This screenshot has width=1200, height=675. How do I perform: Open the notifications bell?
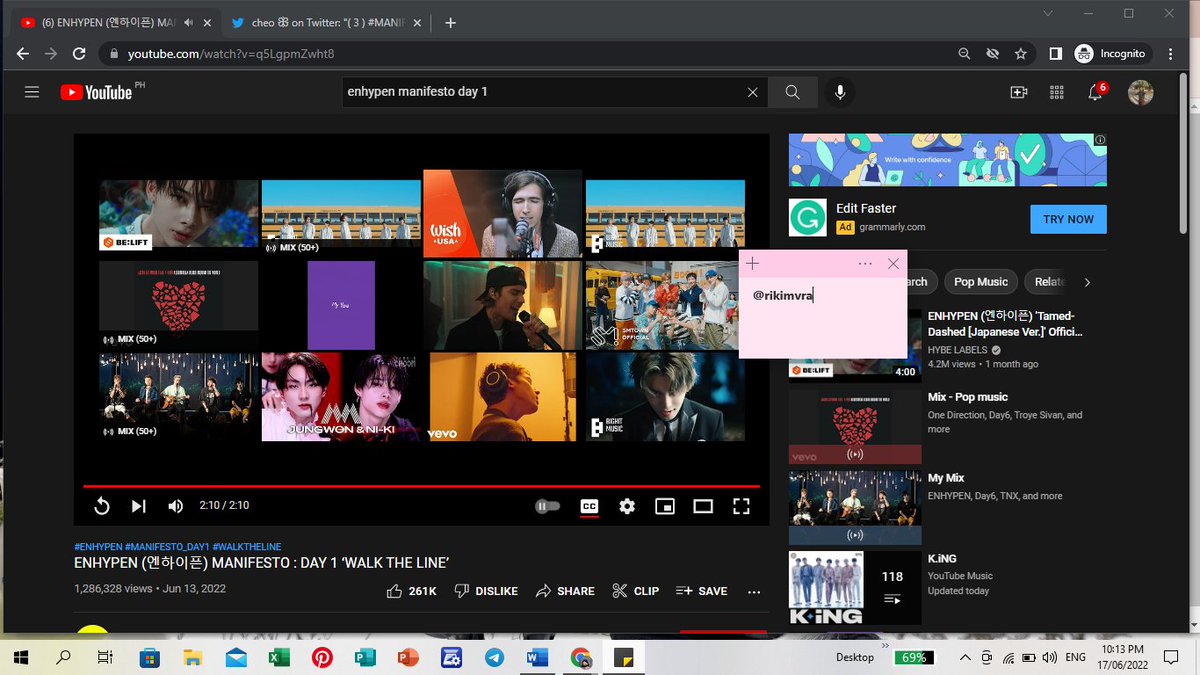pos(1096,92)
